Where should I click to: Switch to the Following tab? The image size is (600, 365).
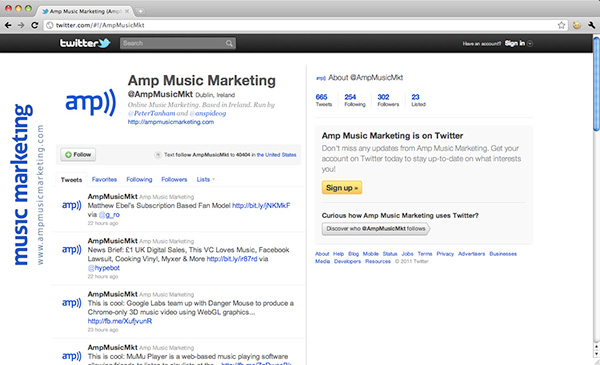click(x=139, y=179)
